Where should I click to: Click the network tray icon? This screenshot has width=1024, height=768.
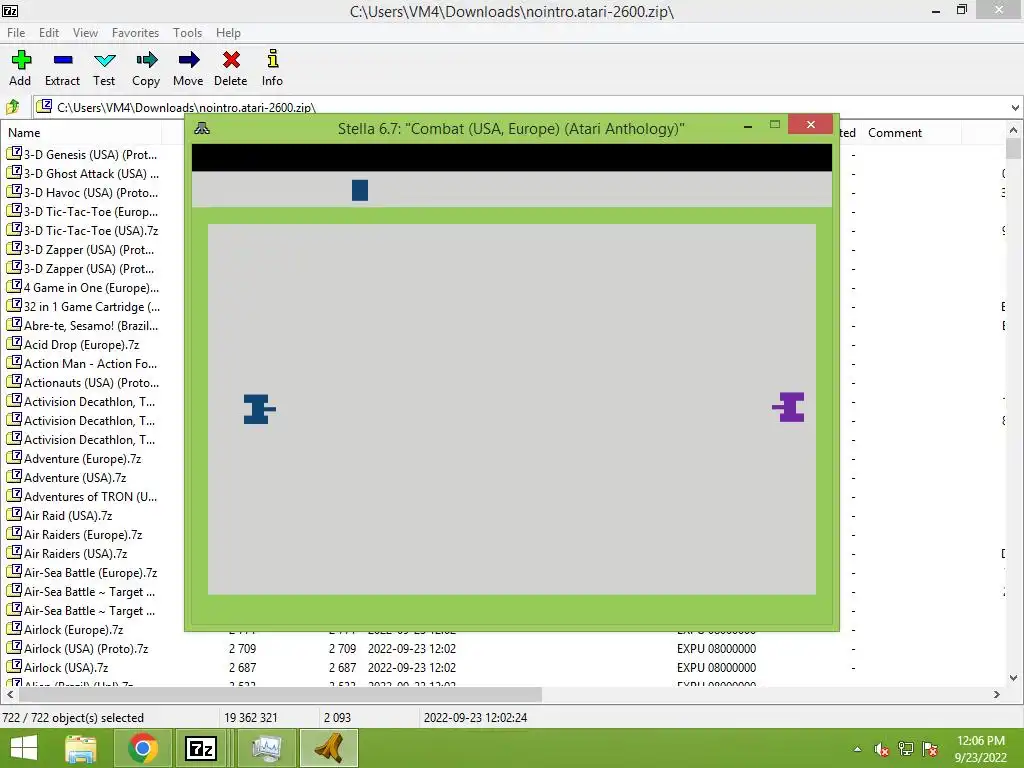[x=906, y=749]
